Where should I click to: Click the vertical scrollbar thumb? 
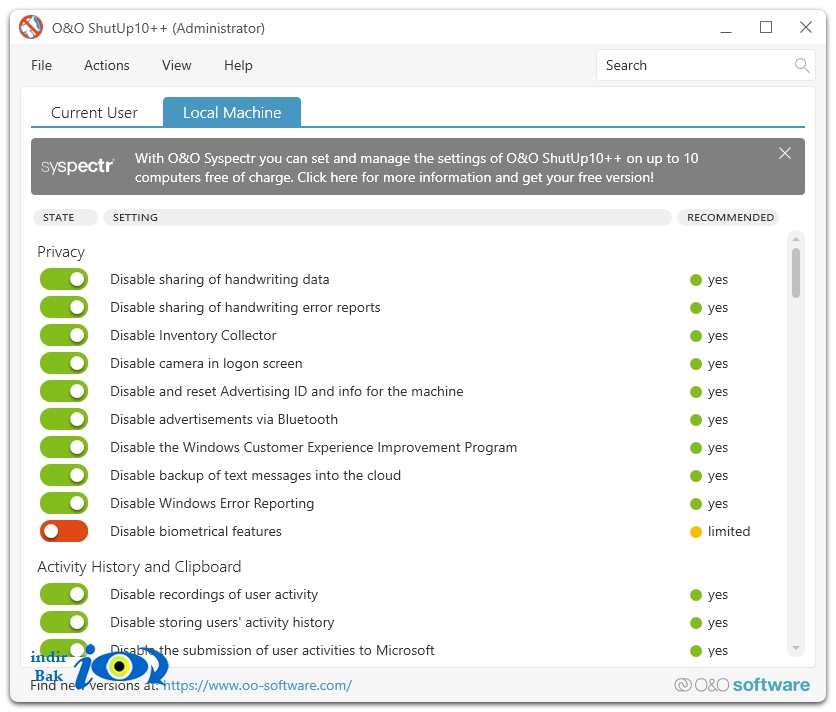(x=796, y=273)
